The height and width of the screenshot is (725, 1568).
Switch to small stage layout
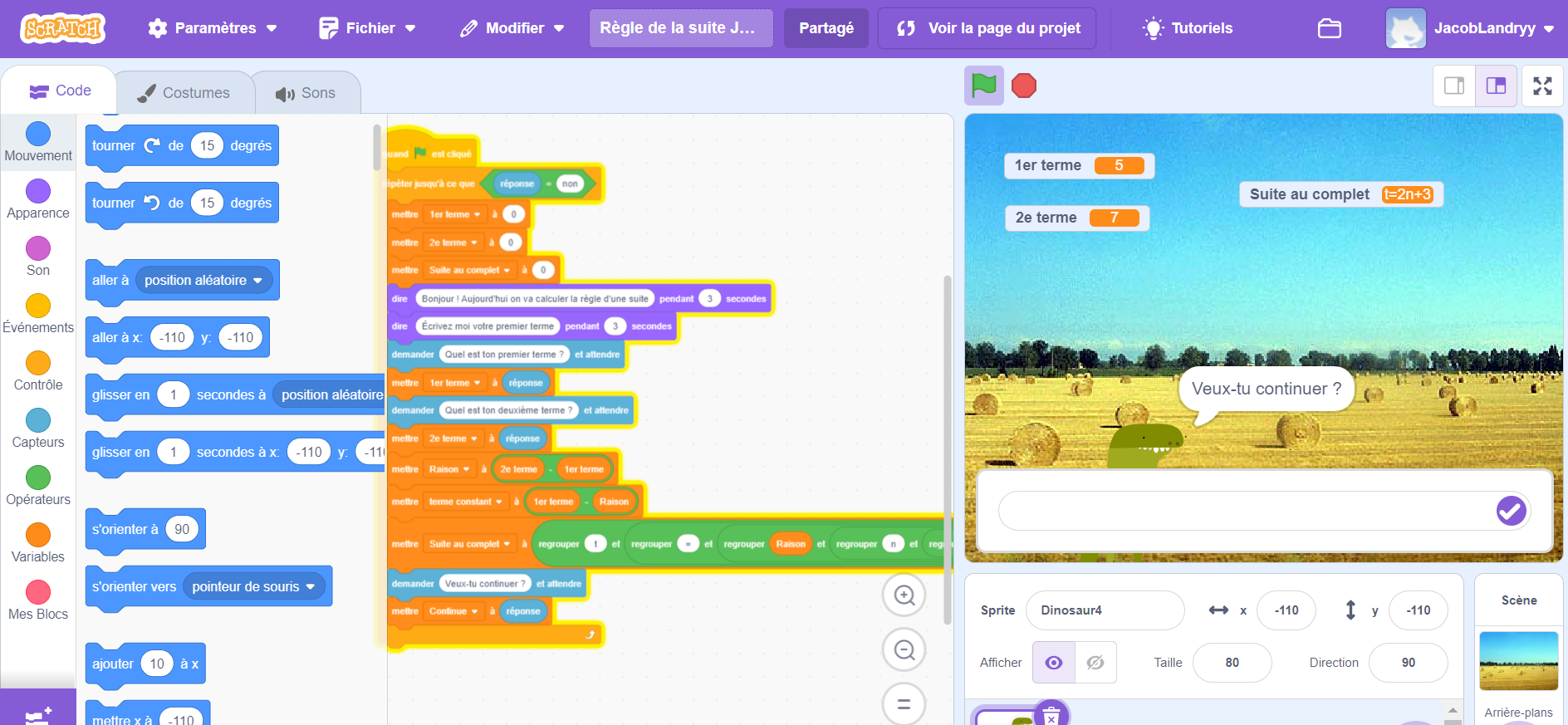click(1454, 86)
